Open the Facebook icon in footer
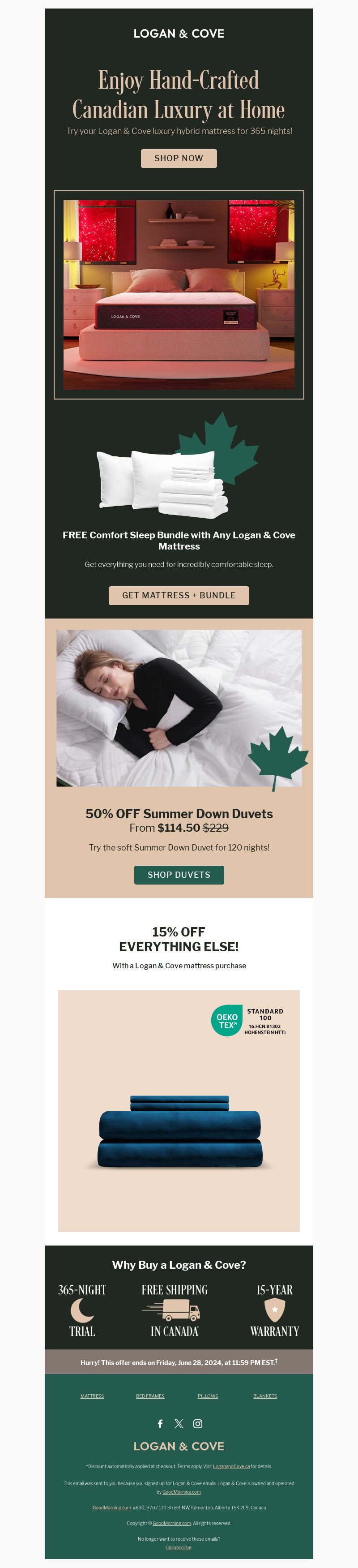The height and width of the screenshot is (1568, 358). (161, 1423)
